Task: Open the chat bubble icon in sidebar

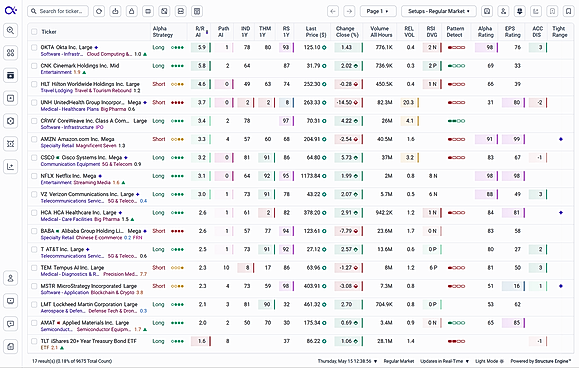Action: (11, 324)
